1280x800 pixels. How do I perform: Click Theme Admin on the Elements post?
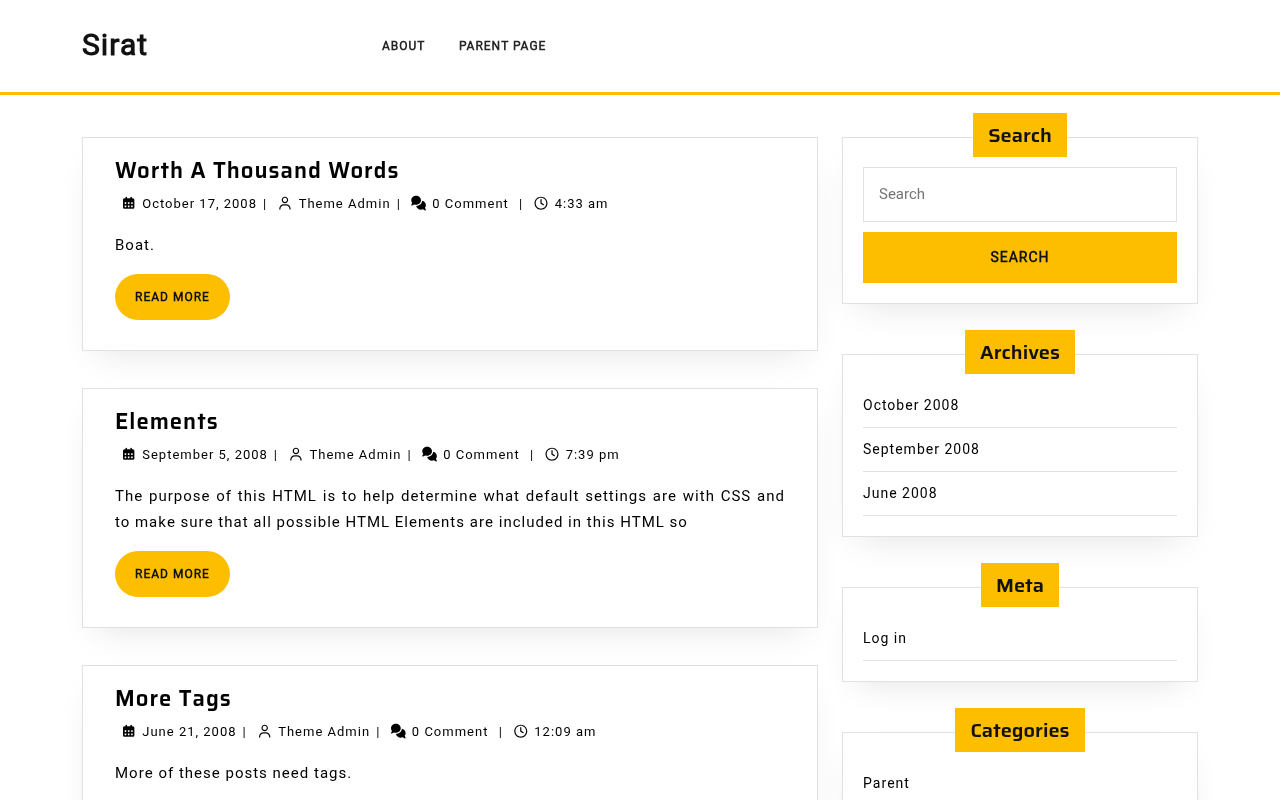point(355,455)
